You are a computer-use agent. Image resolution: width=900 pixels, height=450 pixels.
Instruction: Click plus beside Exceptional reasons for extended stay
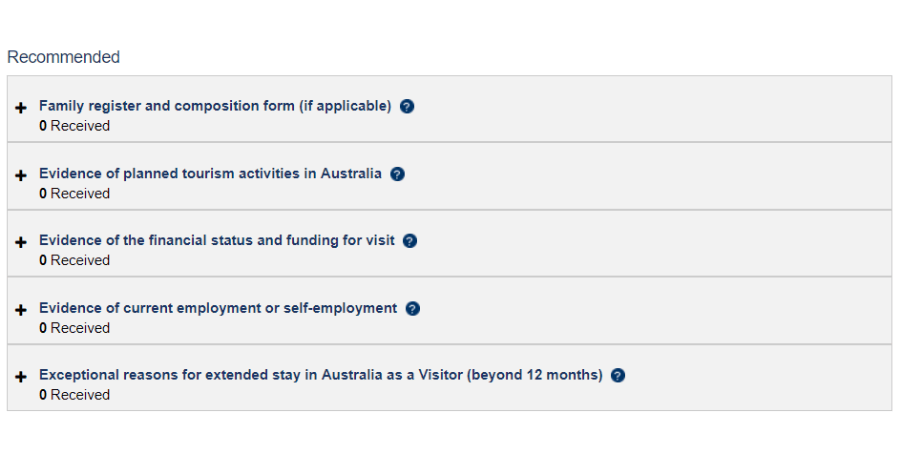click(x=21, y=377)
